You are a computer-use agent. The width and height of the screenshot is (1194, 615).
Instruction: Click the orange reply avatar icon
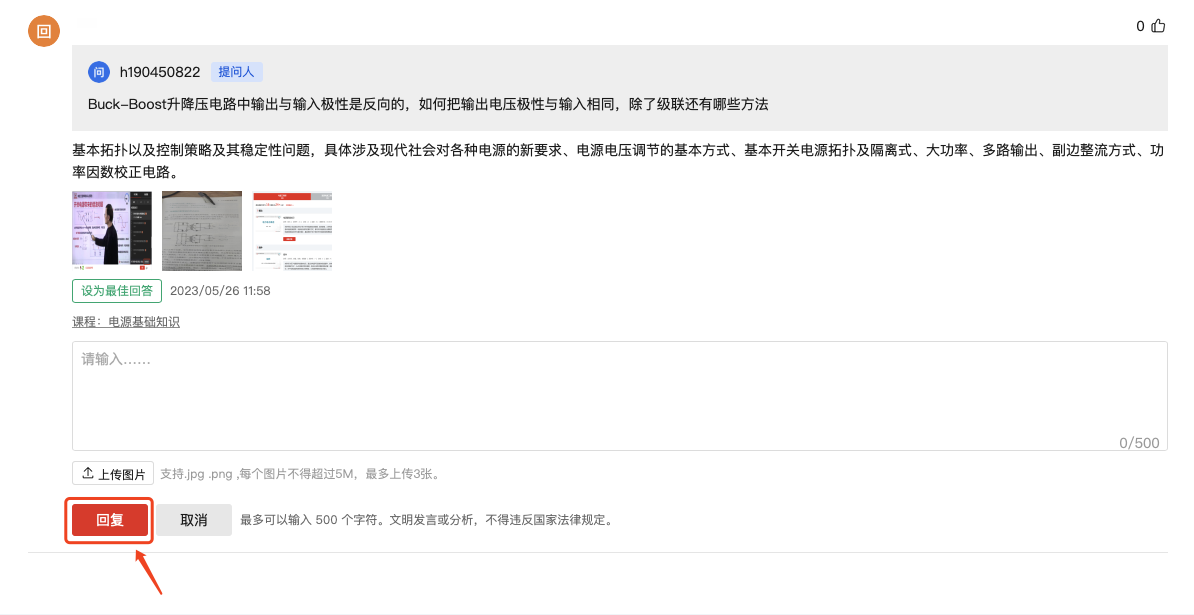[x=44, y=31]
